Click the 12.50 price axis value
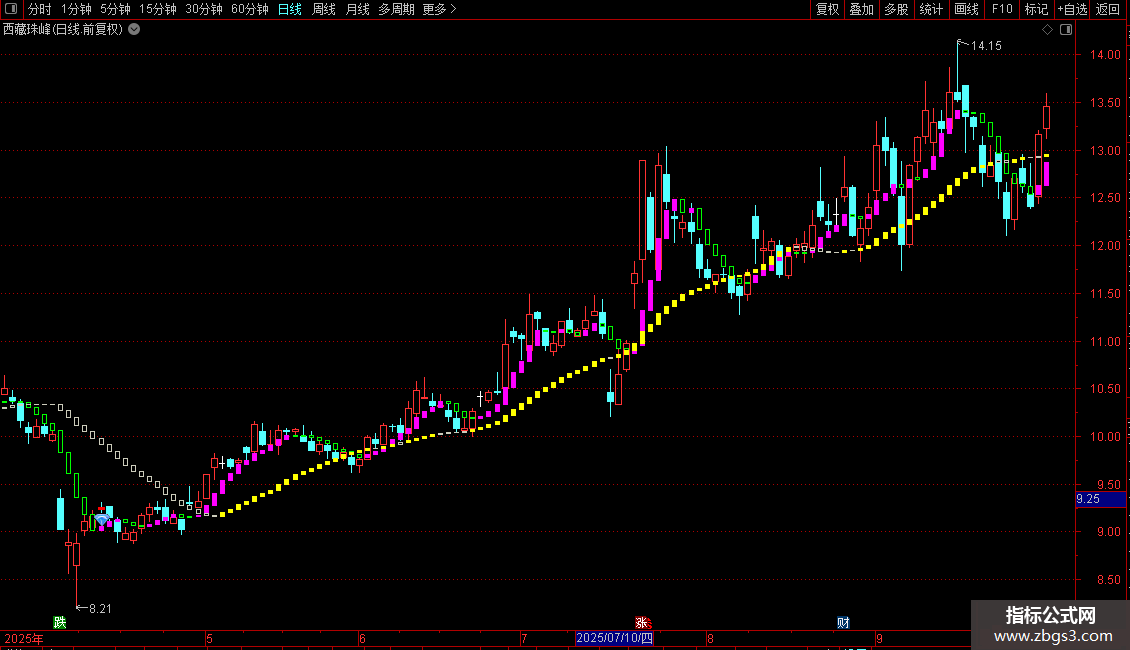1130x650 pixels. click(1105, 197)
